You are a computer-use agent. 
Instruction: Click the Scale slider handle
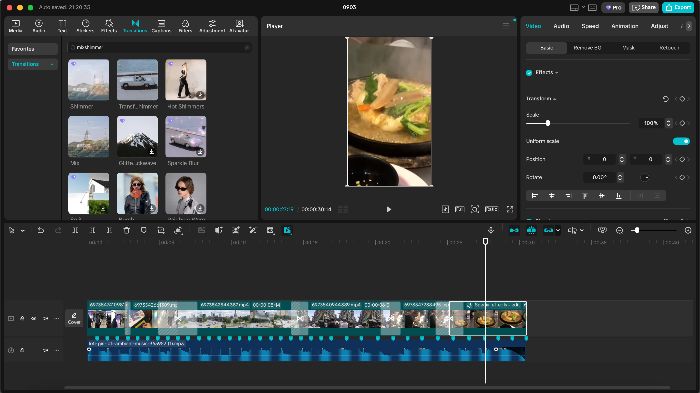click(548, 123)
